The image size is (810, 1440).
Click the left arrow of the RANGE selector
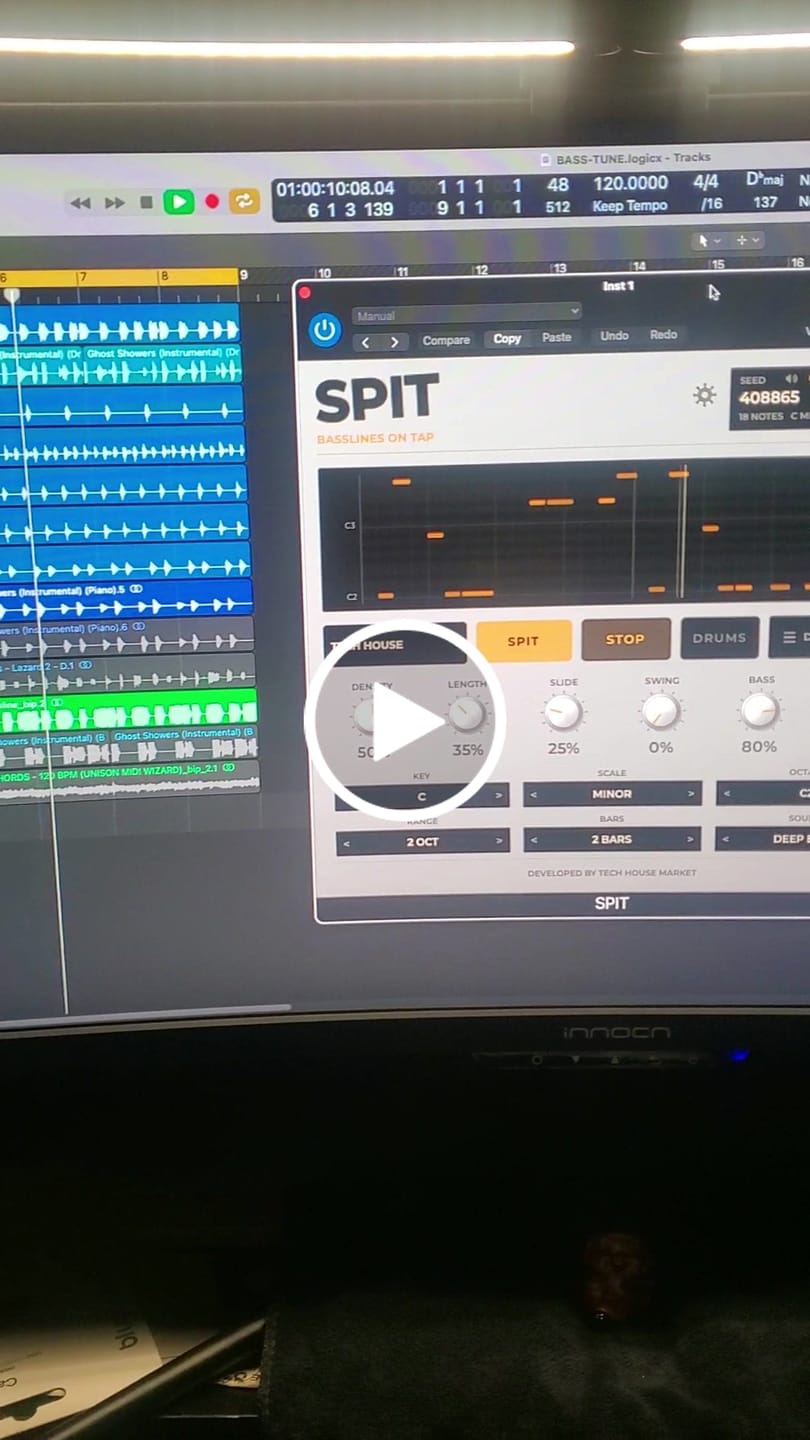346,843
